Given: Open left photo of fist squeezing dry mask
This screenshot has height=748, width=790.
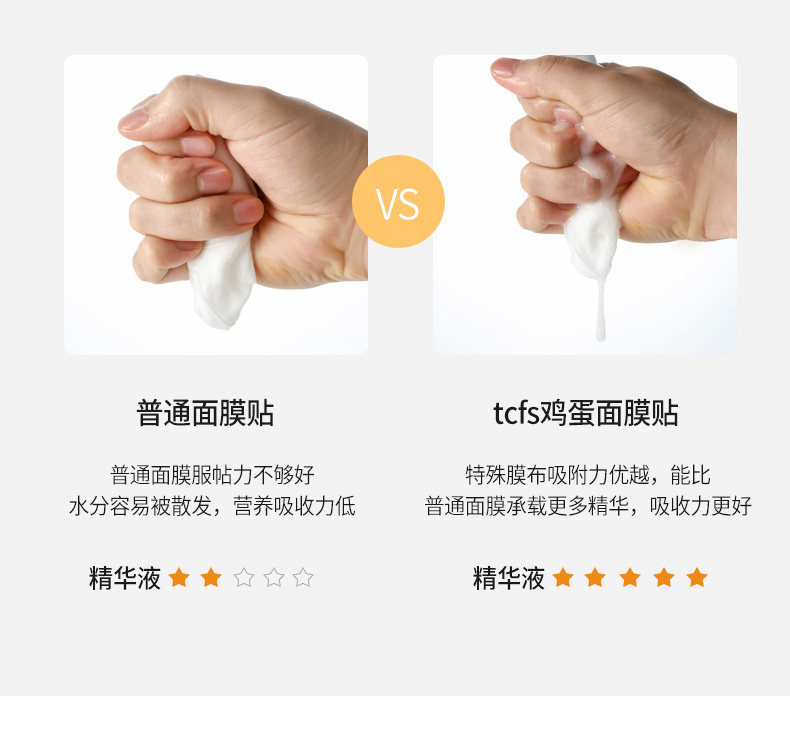Looking at the screenshot, I should pyautogui.click(x=216, y=205).
